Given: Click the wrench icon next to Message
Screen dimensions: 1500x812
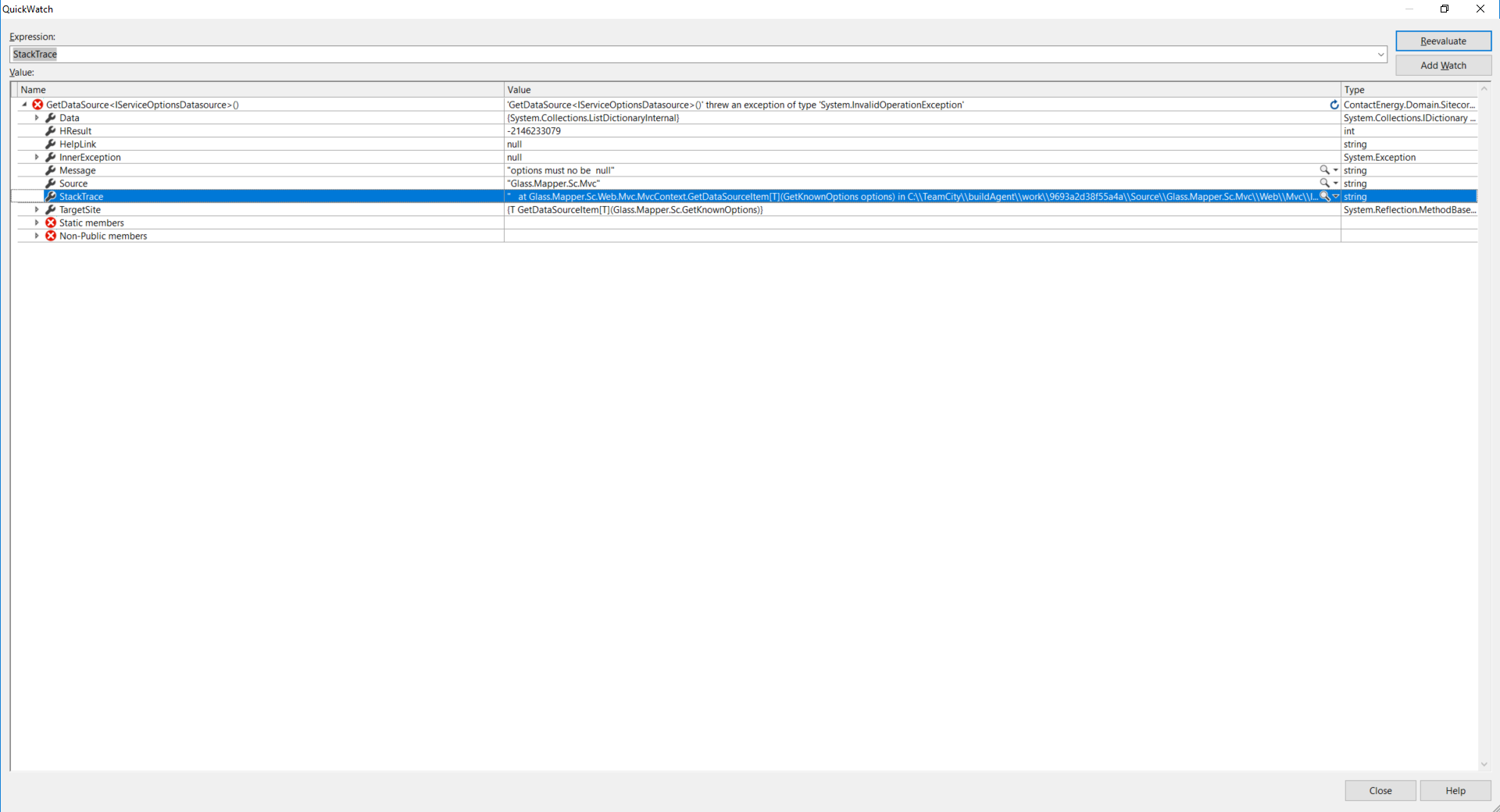Looking at the screenshot, I should [x=51, y=170].
